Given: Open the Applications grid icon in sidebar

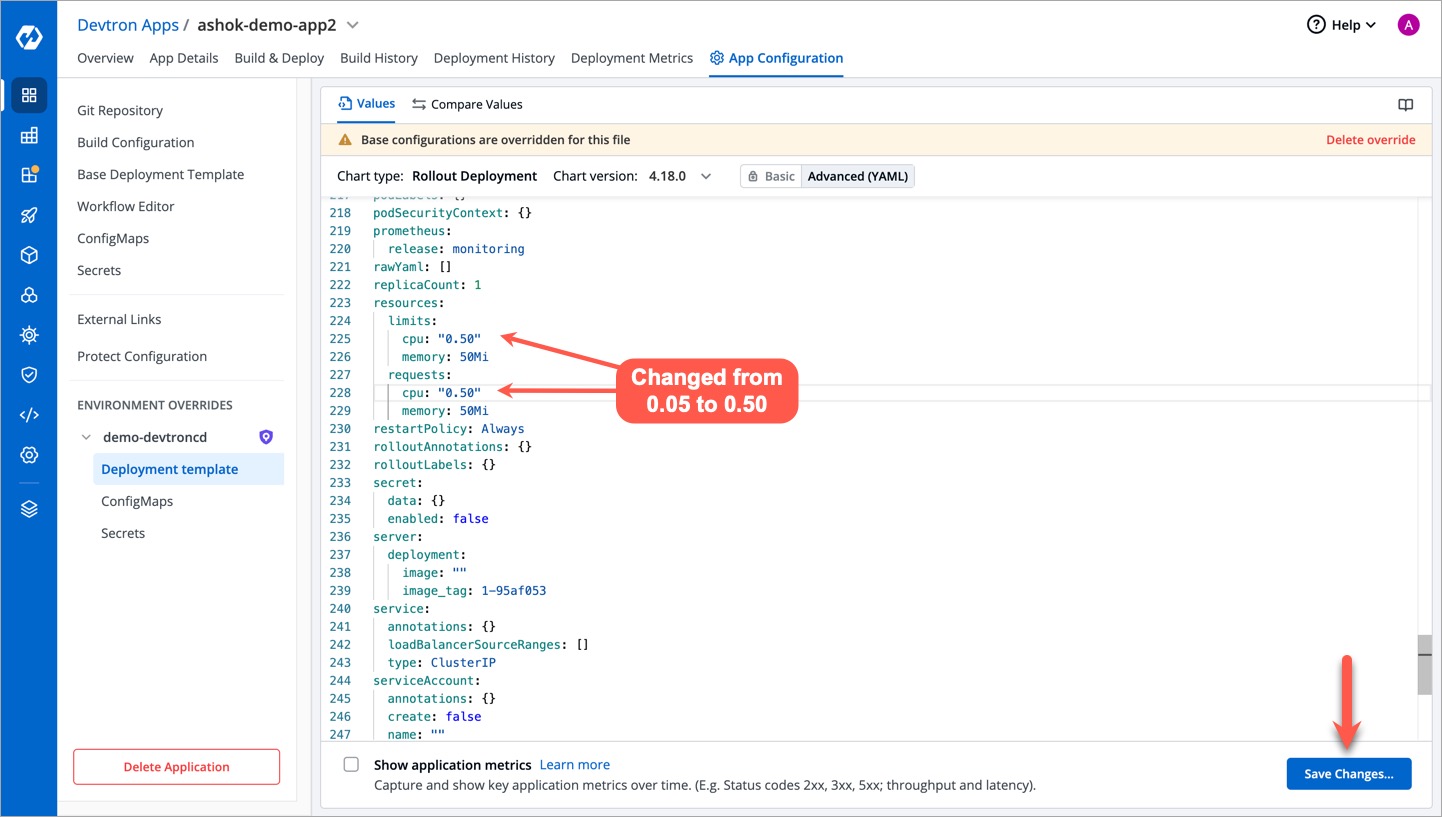Looking at the screenshot, I should tap(29, 95).
